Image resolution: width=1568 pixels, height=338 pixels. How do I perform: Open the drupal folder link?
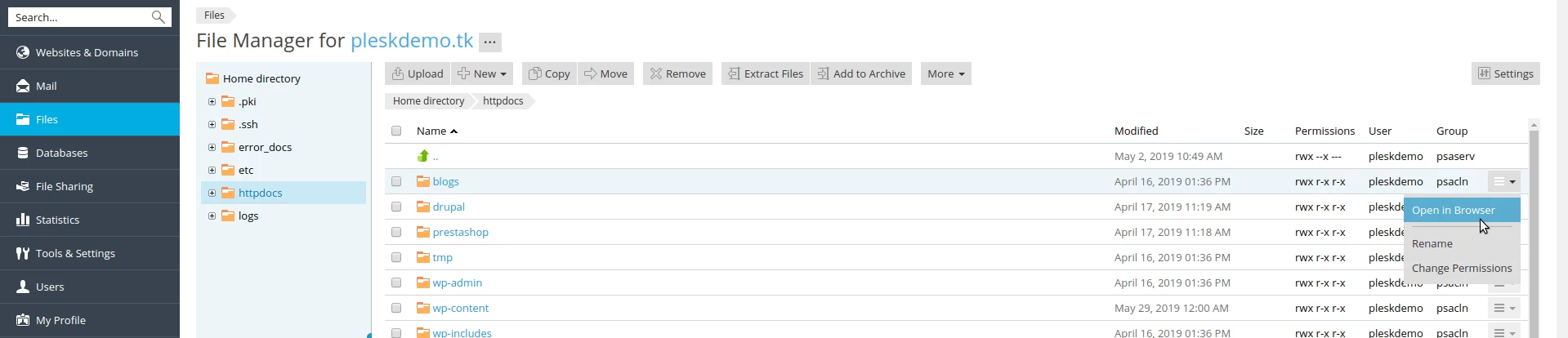pos(449,207)
